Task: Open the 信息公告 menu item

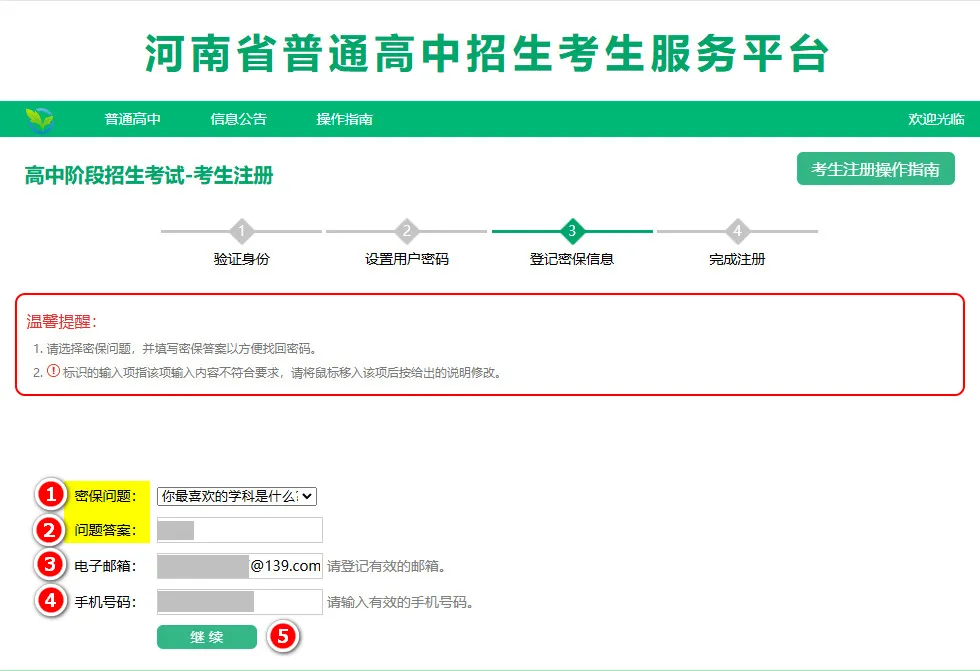Action: (242, 118)
